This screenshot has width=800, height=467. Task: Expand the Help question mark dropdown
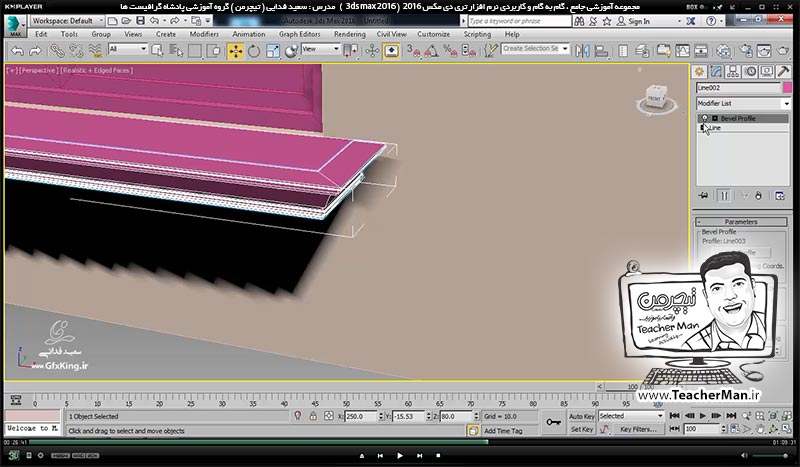[x=720, y=21]
